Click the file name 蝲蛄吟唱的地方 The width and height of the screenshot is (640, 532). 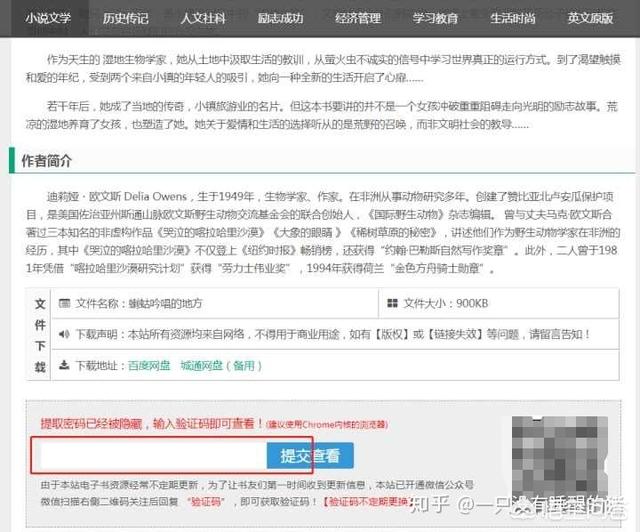[x=165, y=303]
